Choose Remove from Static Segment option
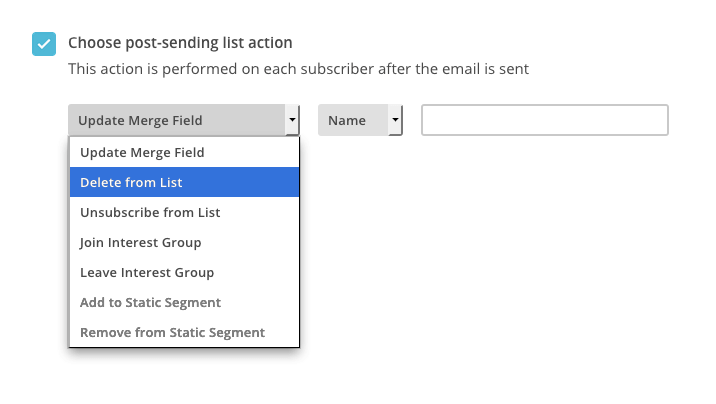The width and height of the screenshot is (716, 404). (x=184, y=332)
